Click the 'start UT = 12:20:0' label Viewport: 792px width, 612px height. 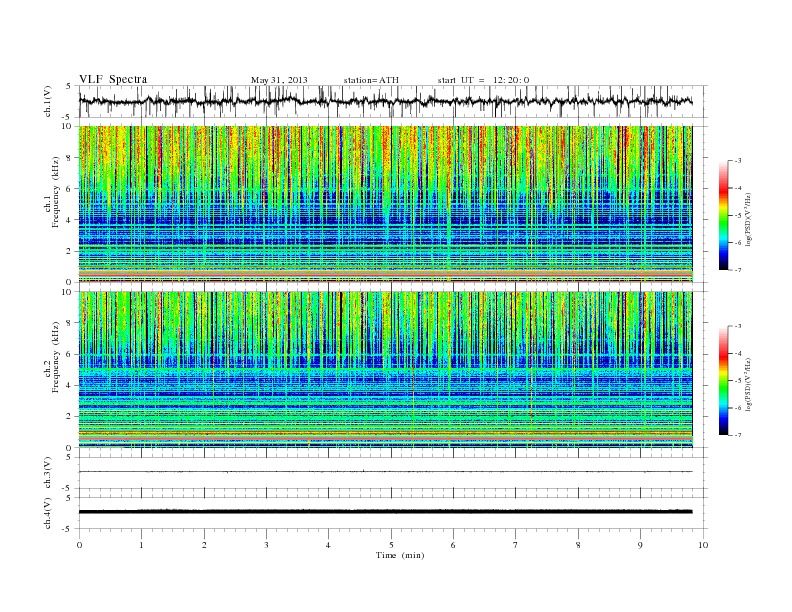(x=483, y=80)
